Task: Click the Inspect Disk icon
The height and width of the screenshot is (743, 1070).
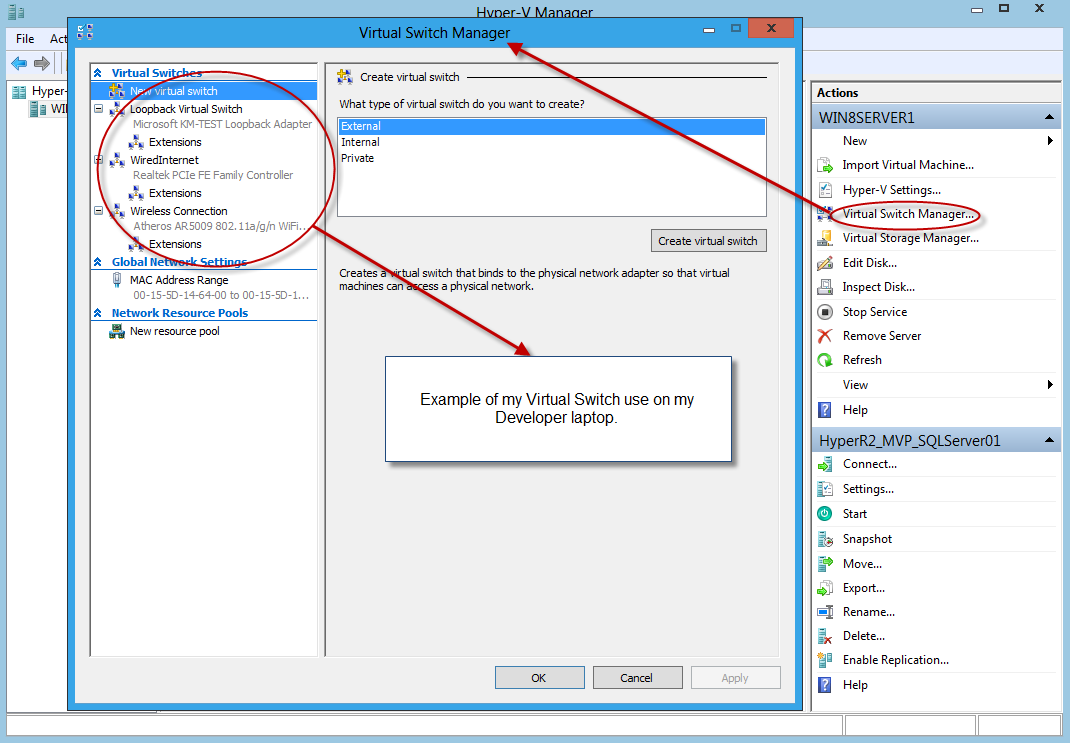Action: click(x=825, y=287)
